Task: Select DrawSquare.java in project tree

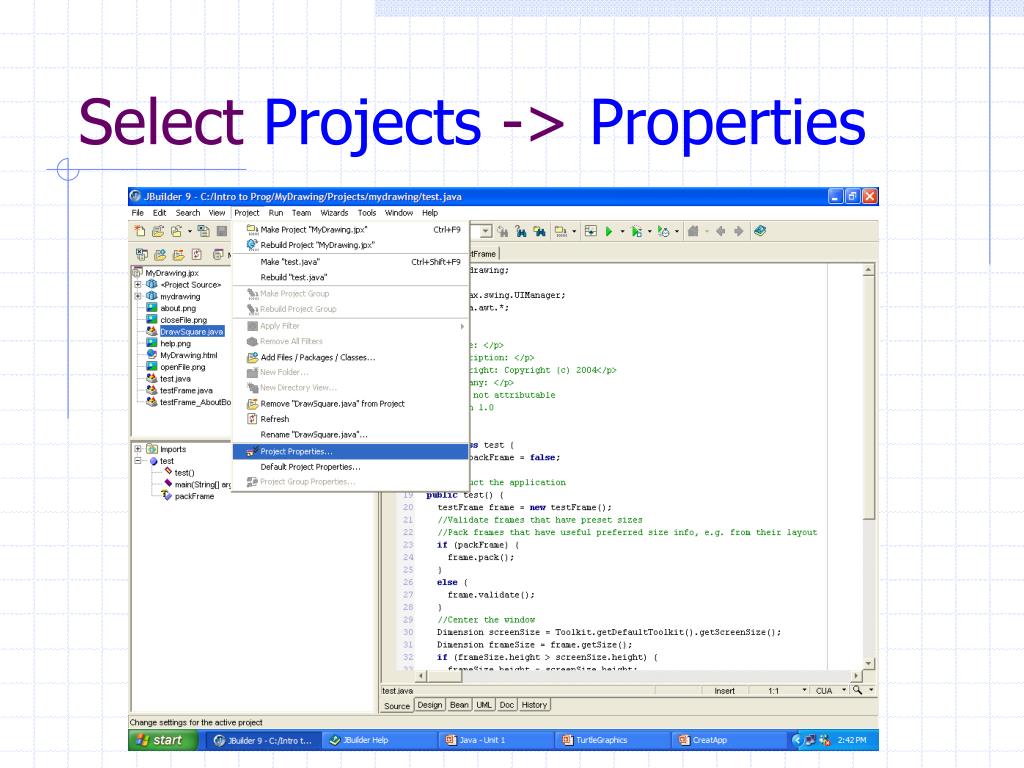Action: pos(191,332)
